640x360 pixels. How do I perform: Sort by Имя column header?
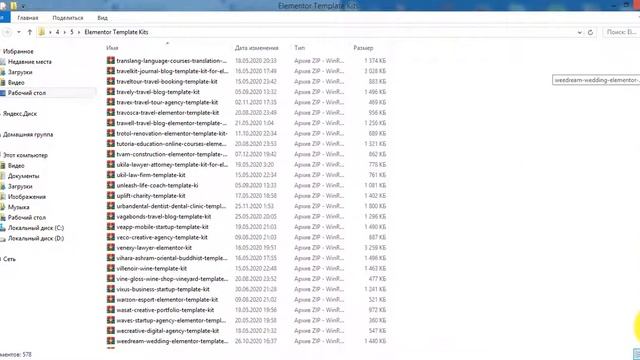[112, 48]
